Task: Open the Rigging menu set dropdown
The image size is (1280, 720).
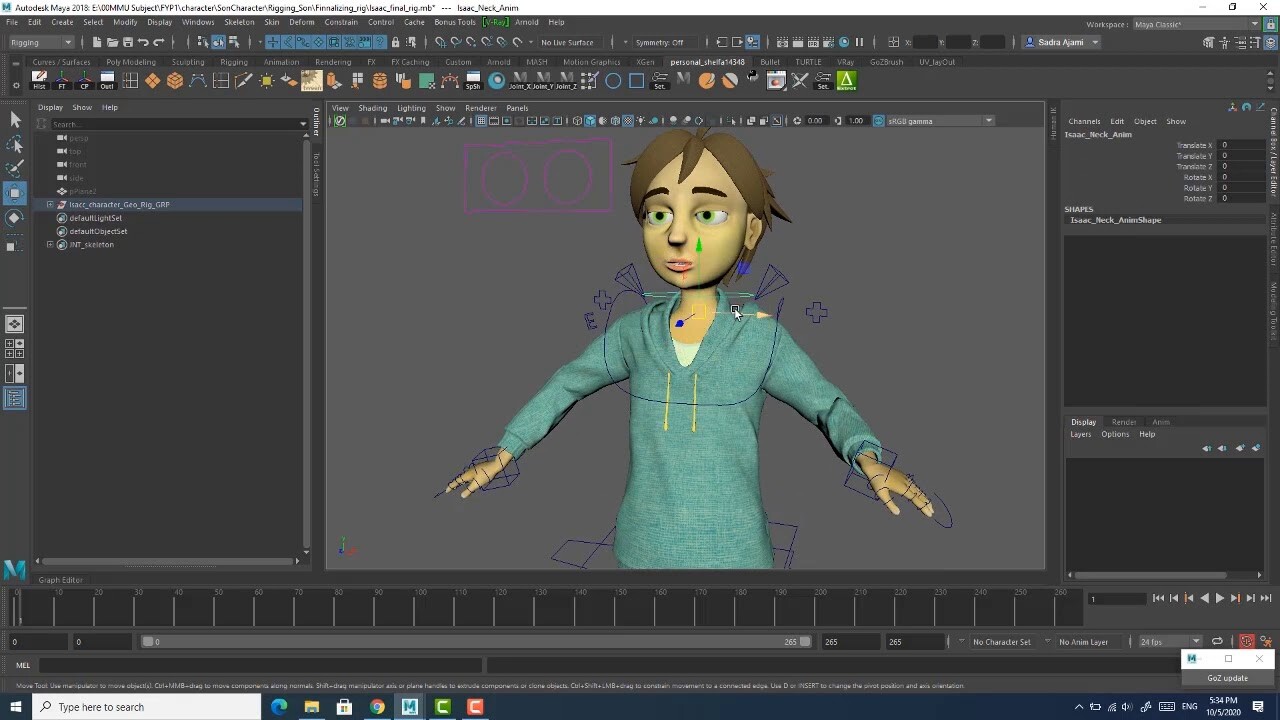Action: (40, 42)
